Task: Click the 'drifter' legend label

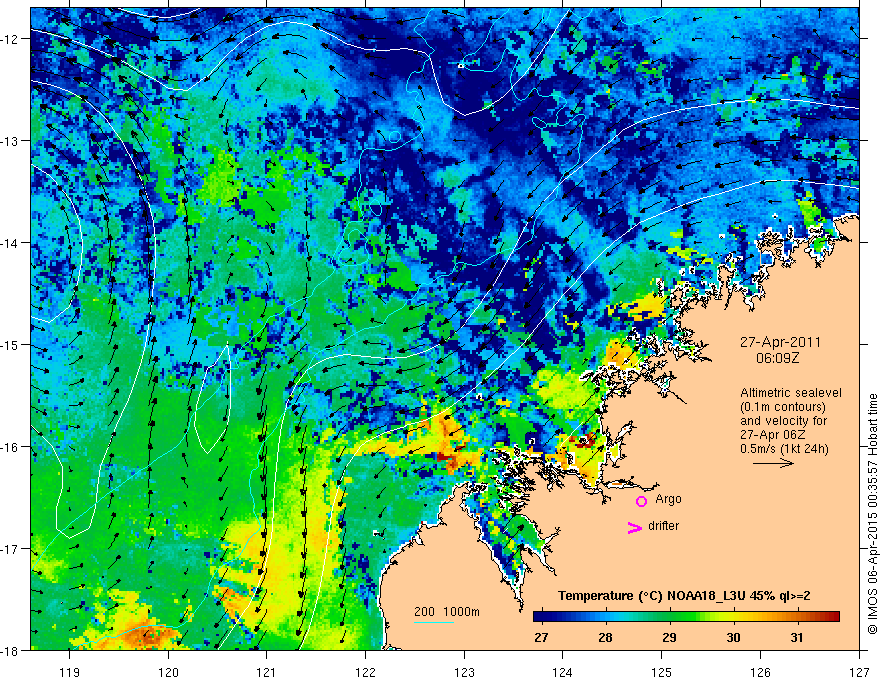Action: [663, 526]
